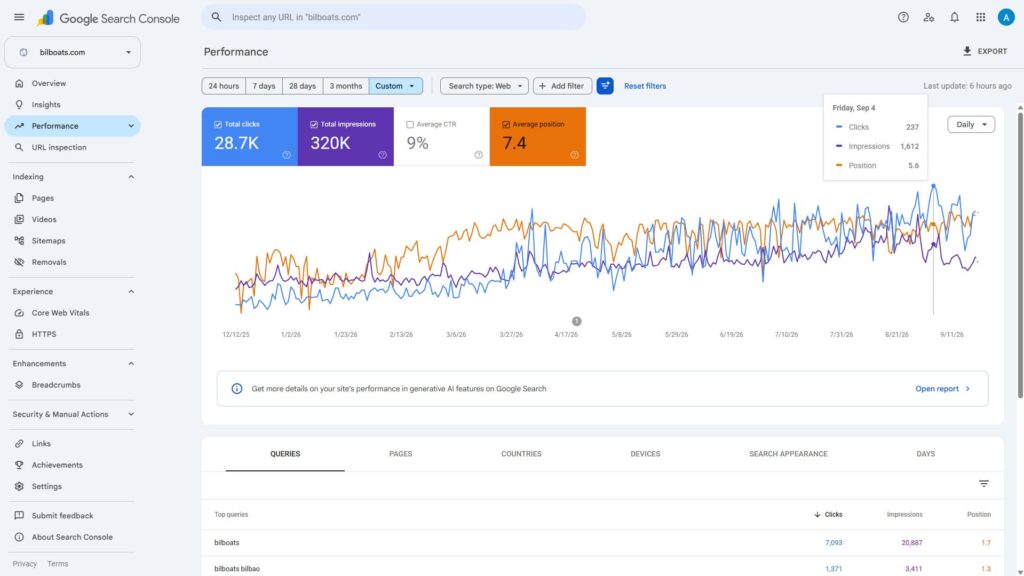Open the notifications bell
The height and width of the screenshot is (576, 1024).
(x=955, y=18)
